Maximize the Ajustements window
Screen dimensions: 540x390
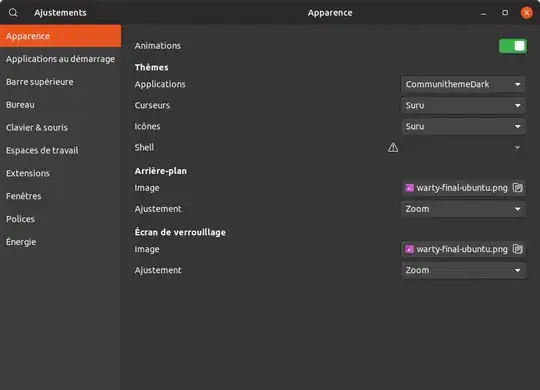click(505, 13)
